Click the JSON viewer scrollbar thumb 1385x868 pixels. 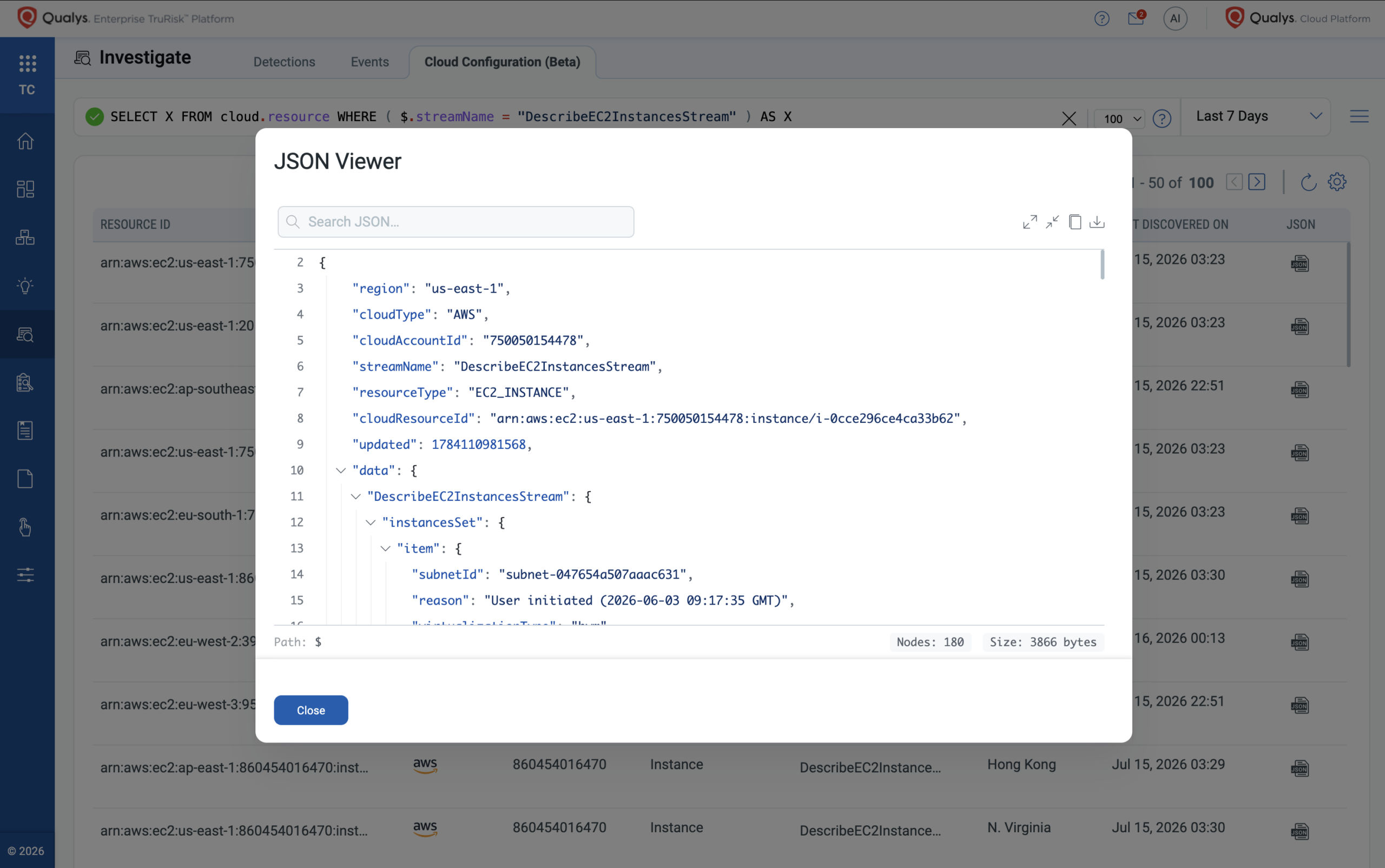[1102, 264]
